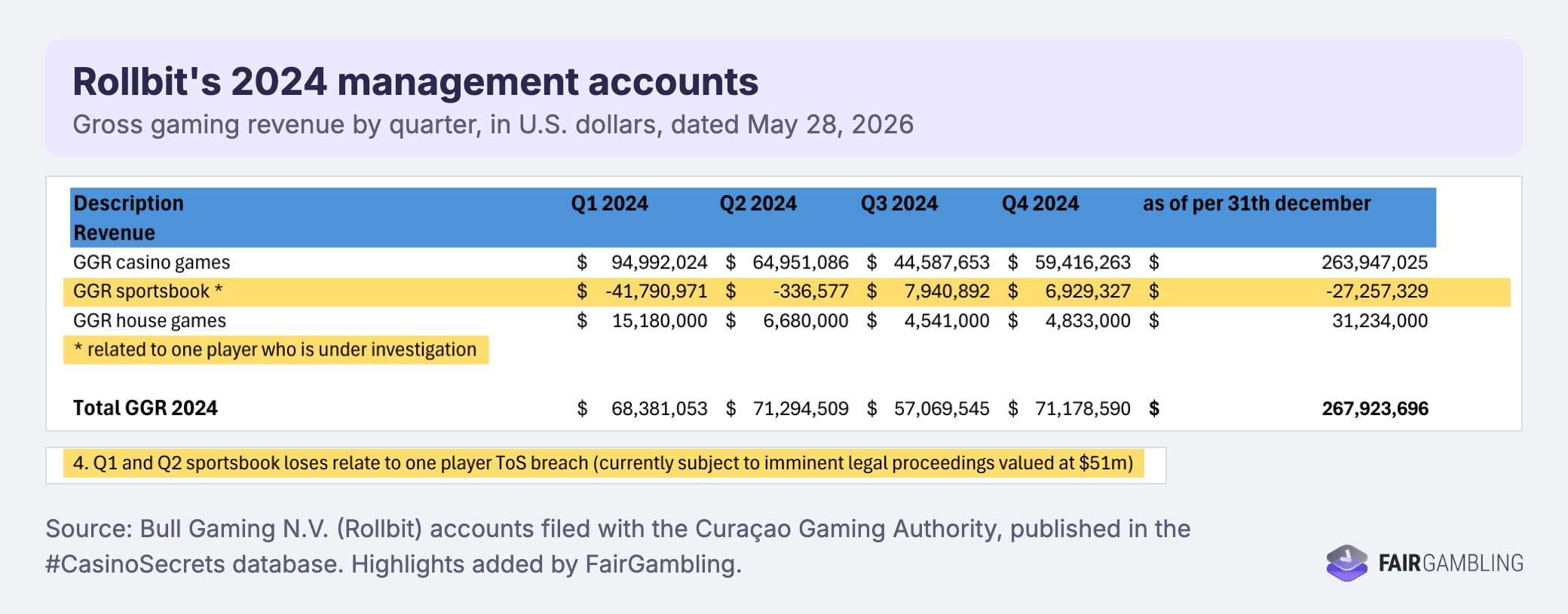Click the sportsbook value 6,929,327
This screenshot has width=1568, height=614.
point(1088,291)
